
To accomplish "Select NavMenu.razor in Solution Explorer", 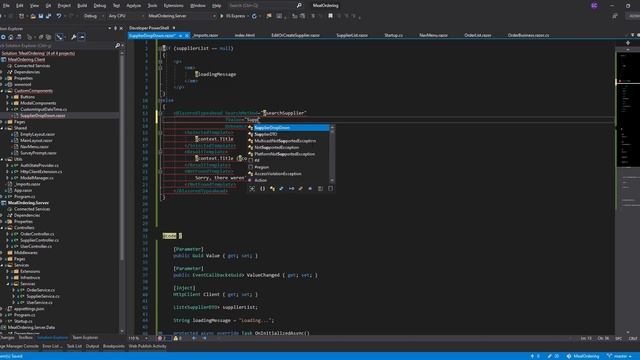I will [34, 147].
